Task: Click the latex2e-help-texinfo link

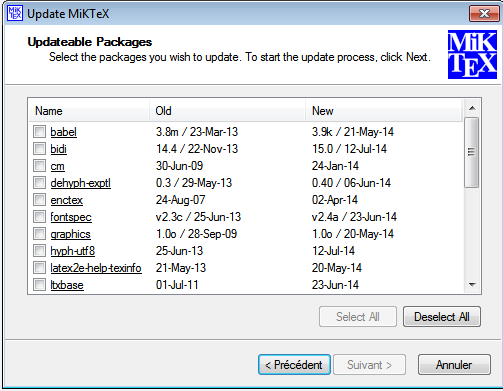Action: [96, 268]
